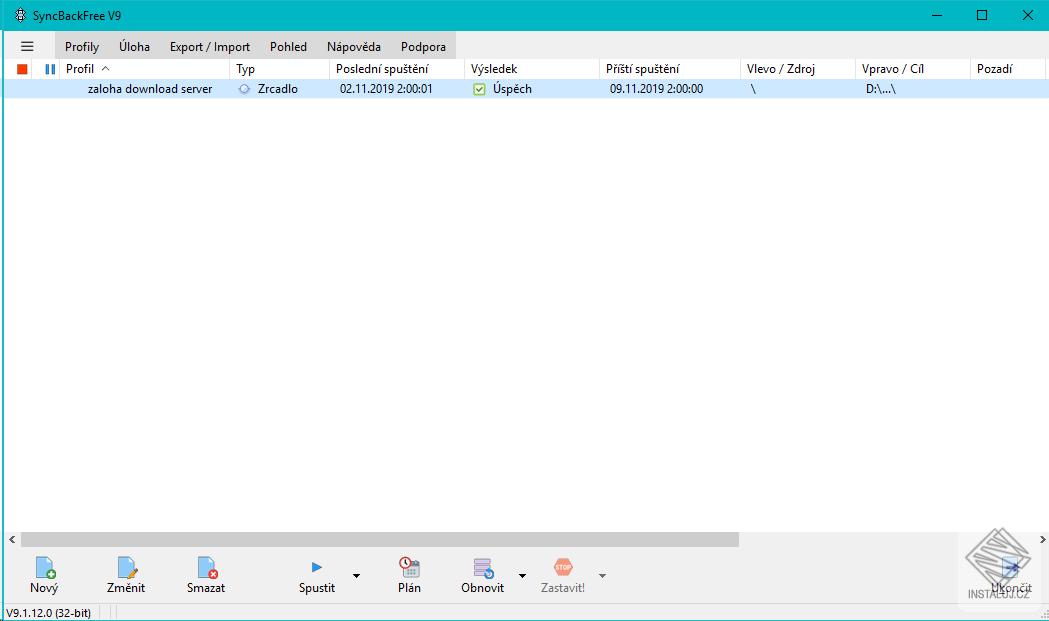The width and height of the screenshot is (1049, 621).
Task: Sort by Vlevo / Zdroj column header
Action: [798, 69]
